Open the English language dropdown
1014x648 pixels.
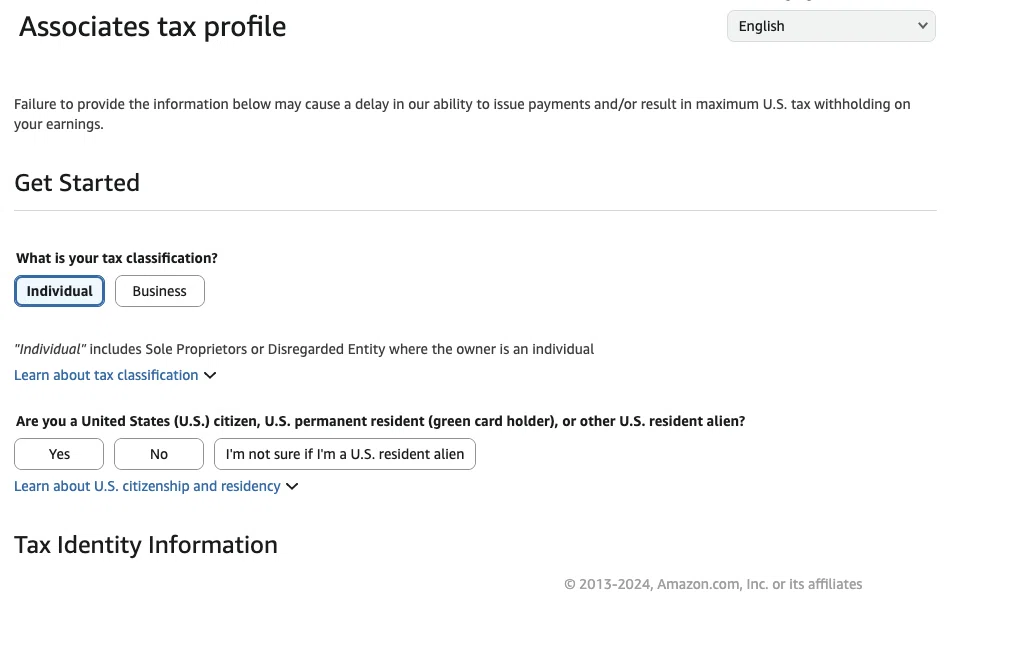click(x=831, y=26)
